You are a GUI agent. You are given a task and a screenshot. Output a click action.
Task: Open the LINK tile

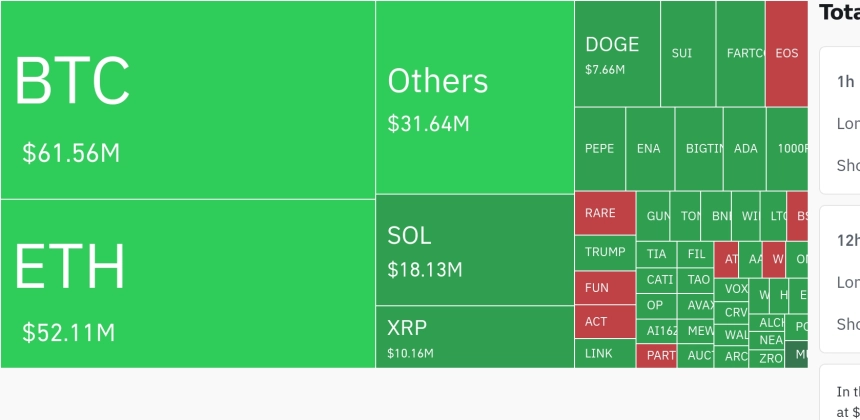point(606,354)
